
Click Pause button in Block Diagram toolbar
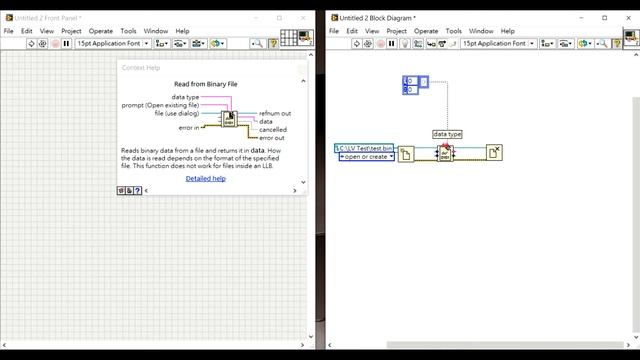pyautogui.click(x=391, y=43)
